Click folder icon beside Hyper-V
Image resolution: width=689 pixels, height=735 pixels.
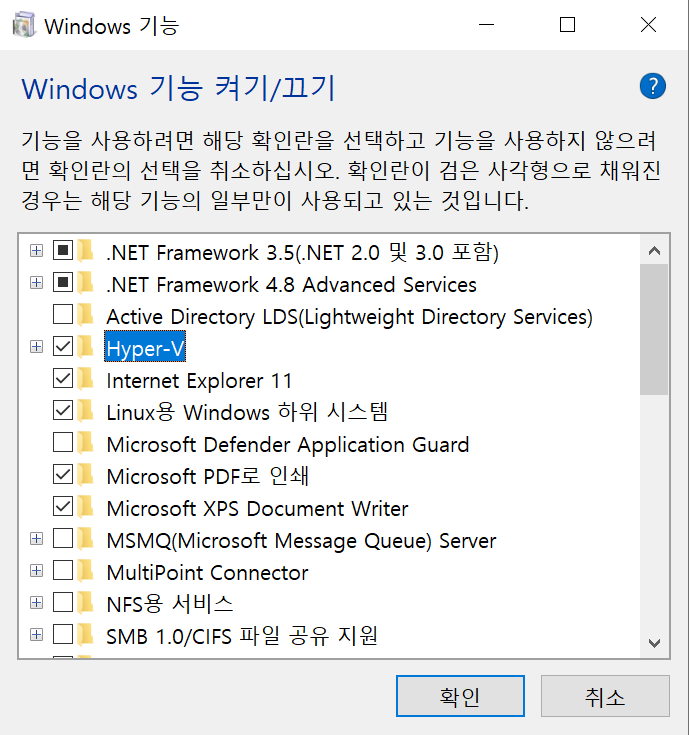pos(85,347)
